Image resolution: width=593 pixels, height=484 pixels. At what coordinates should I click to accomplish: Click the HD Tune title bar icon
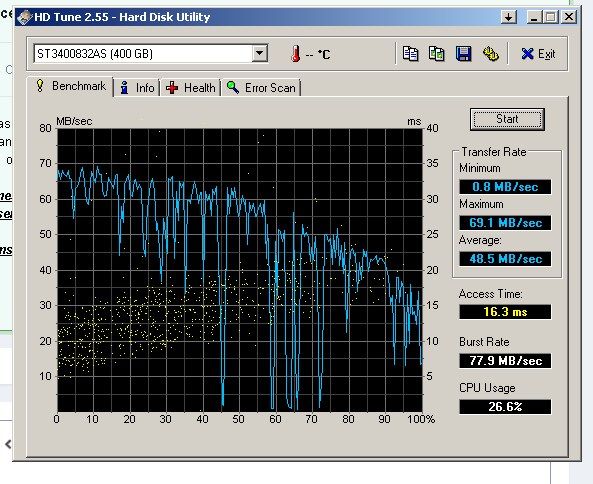(25, 17)
